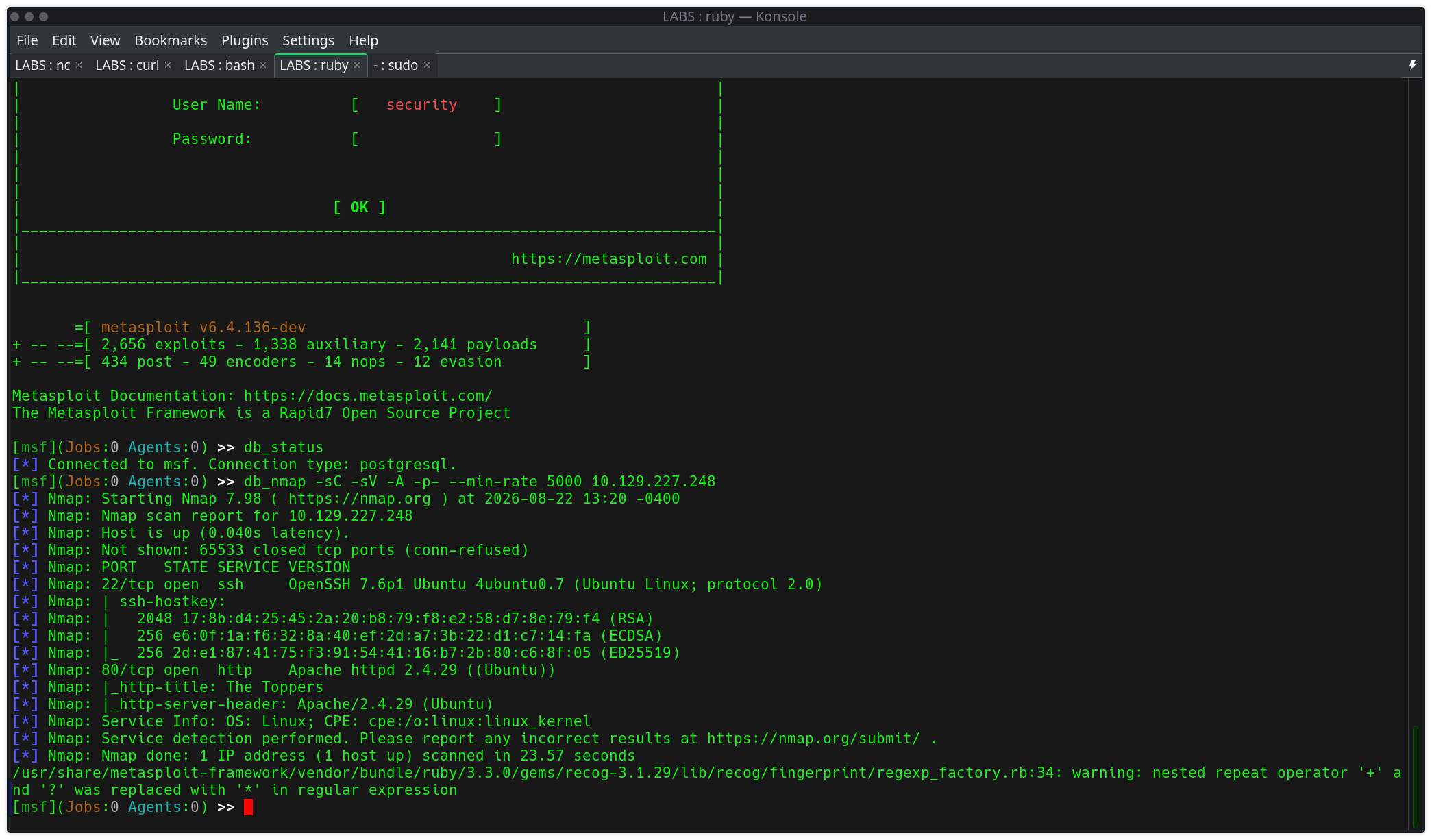Close the LABS : nc tab

coord(79,65)
